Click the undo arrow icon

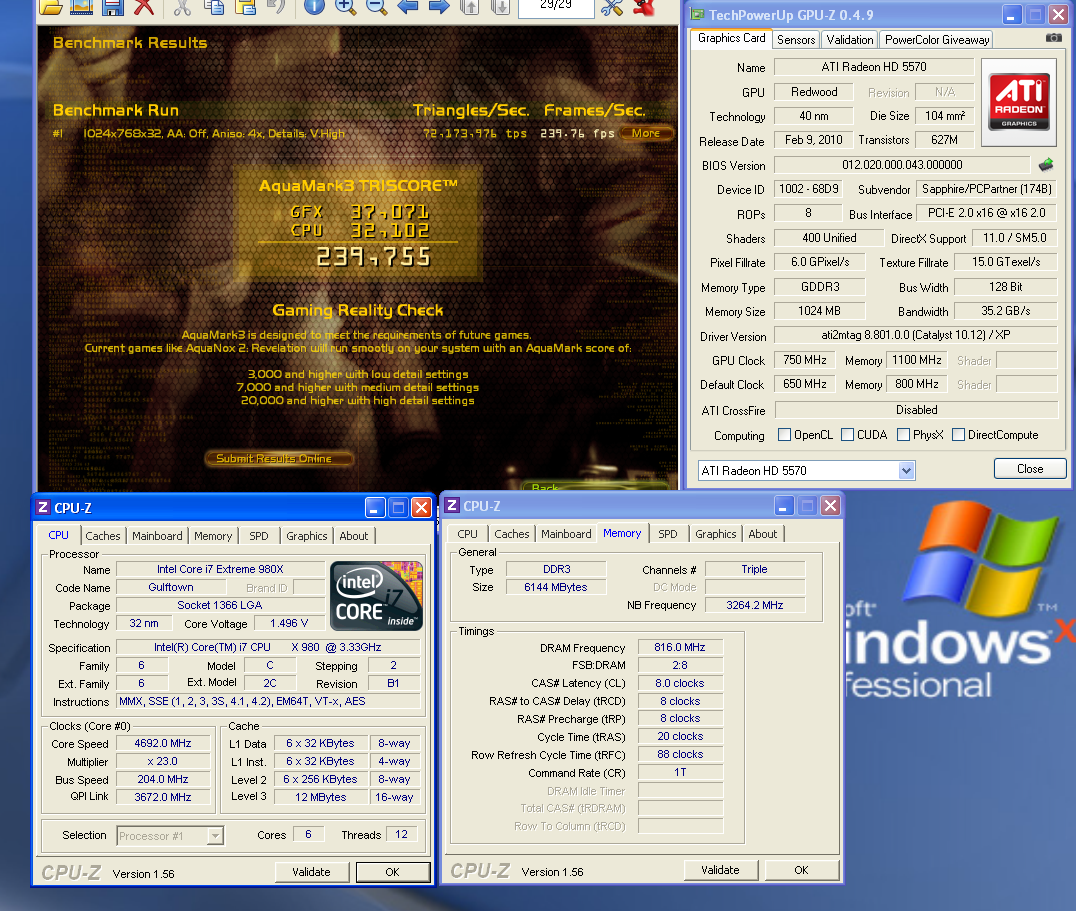click(x=276, y=7)
